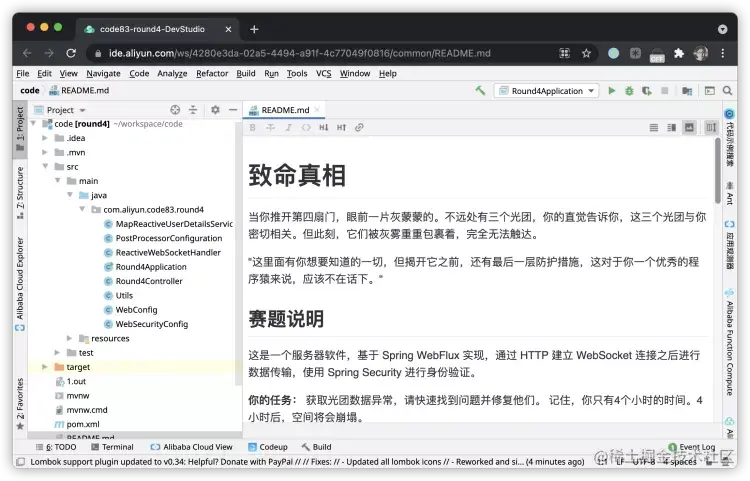Click the Strikethrough formatting icon
The width and height of the screenshot is (750, 481).
tap(270, 127)
